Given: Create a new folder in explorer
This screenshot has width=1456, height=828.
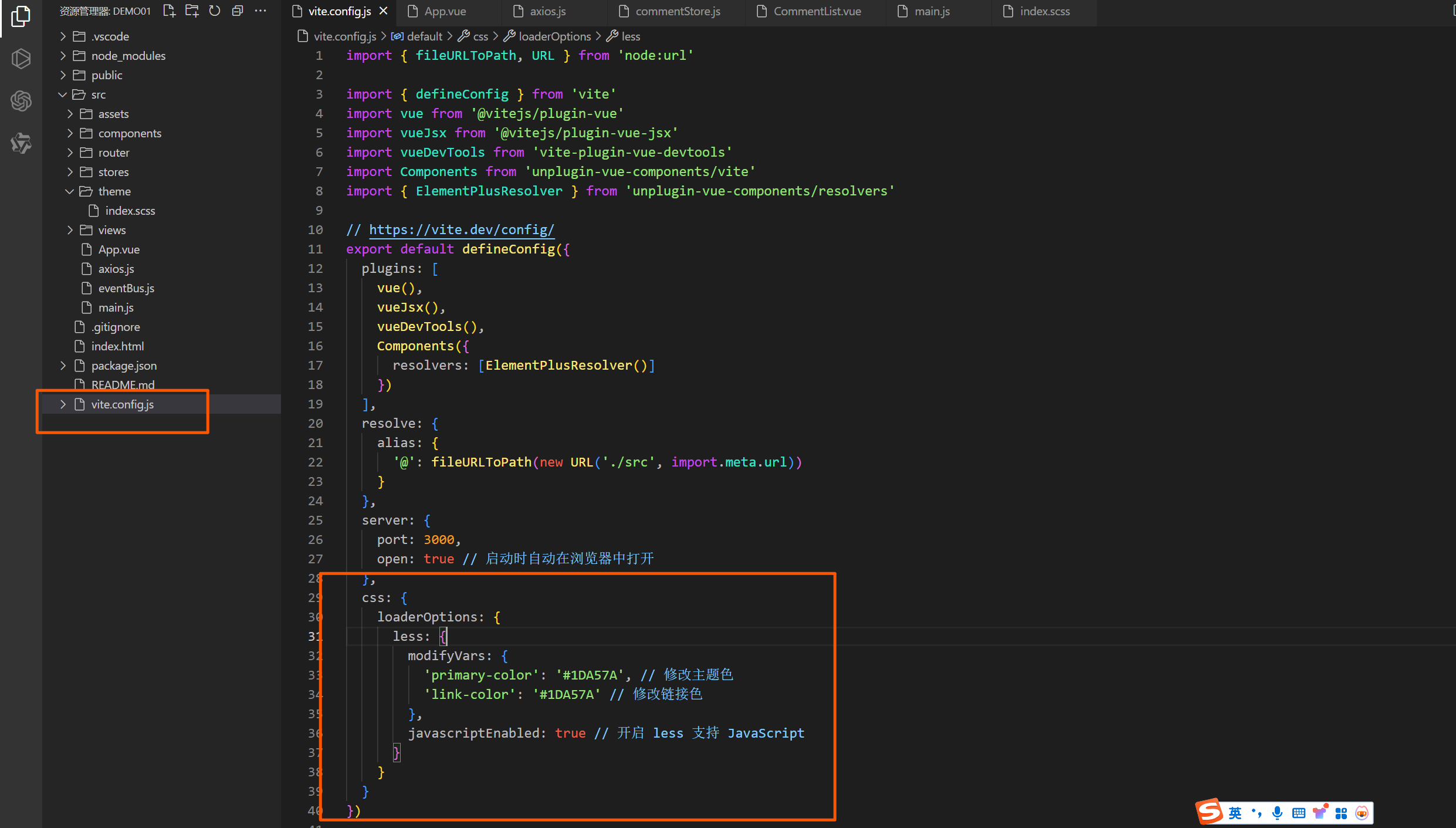Looking at the screenshot, I should (x=192, y=11).
